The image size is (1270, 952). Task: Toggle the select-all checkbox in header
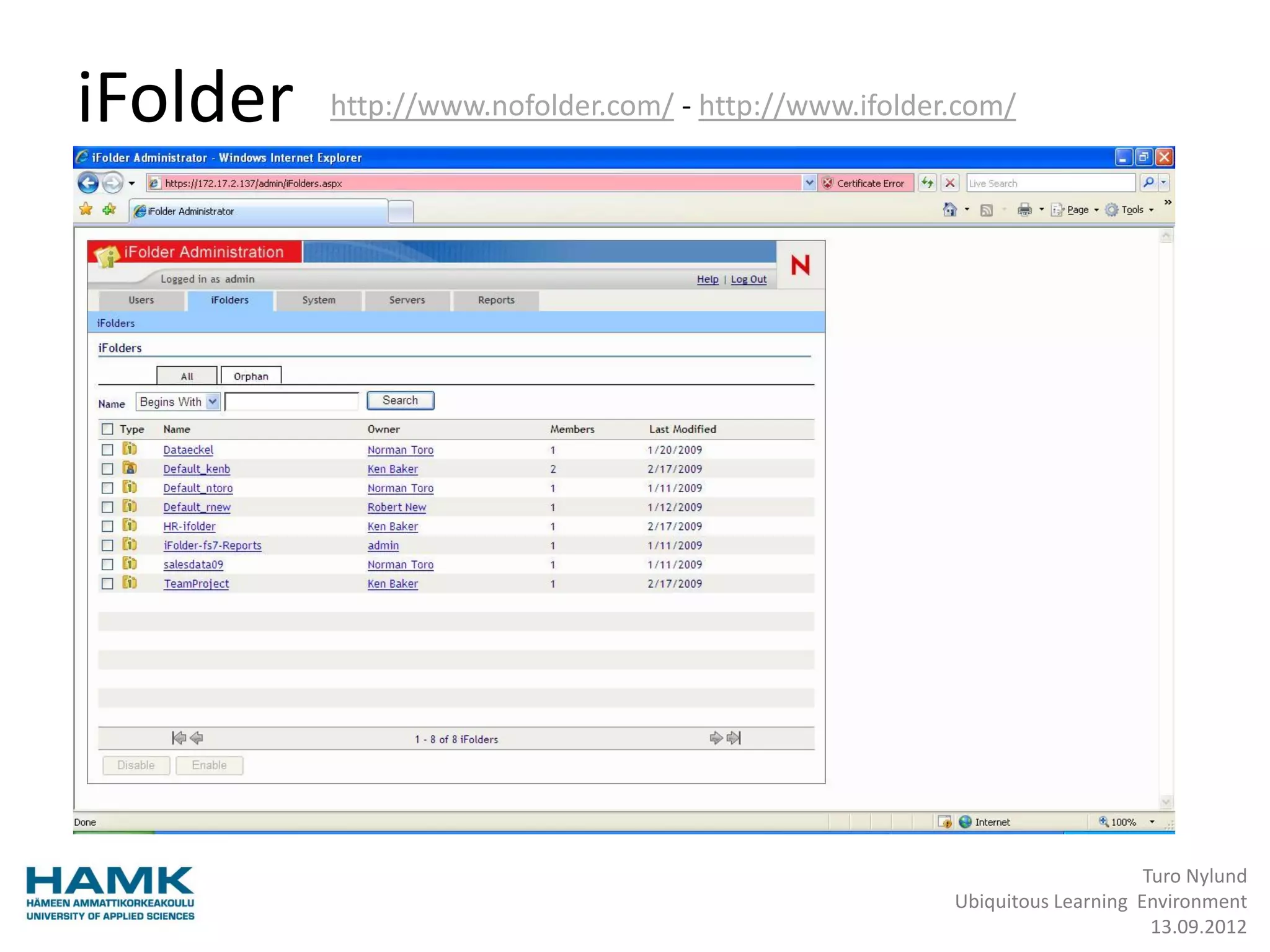pos(107,429)
